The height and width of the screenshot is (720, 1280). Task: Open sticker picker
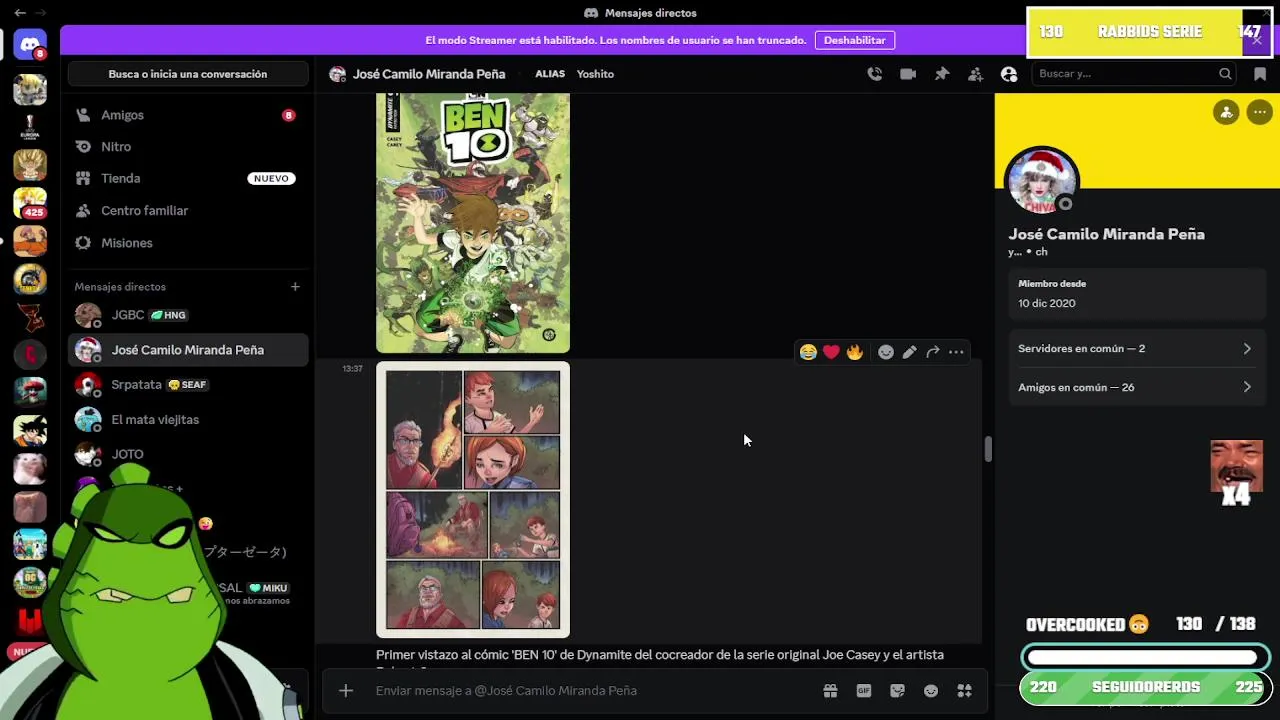point(897,691)
